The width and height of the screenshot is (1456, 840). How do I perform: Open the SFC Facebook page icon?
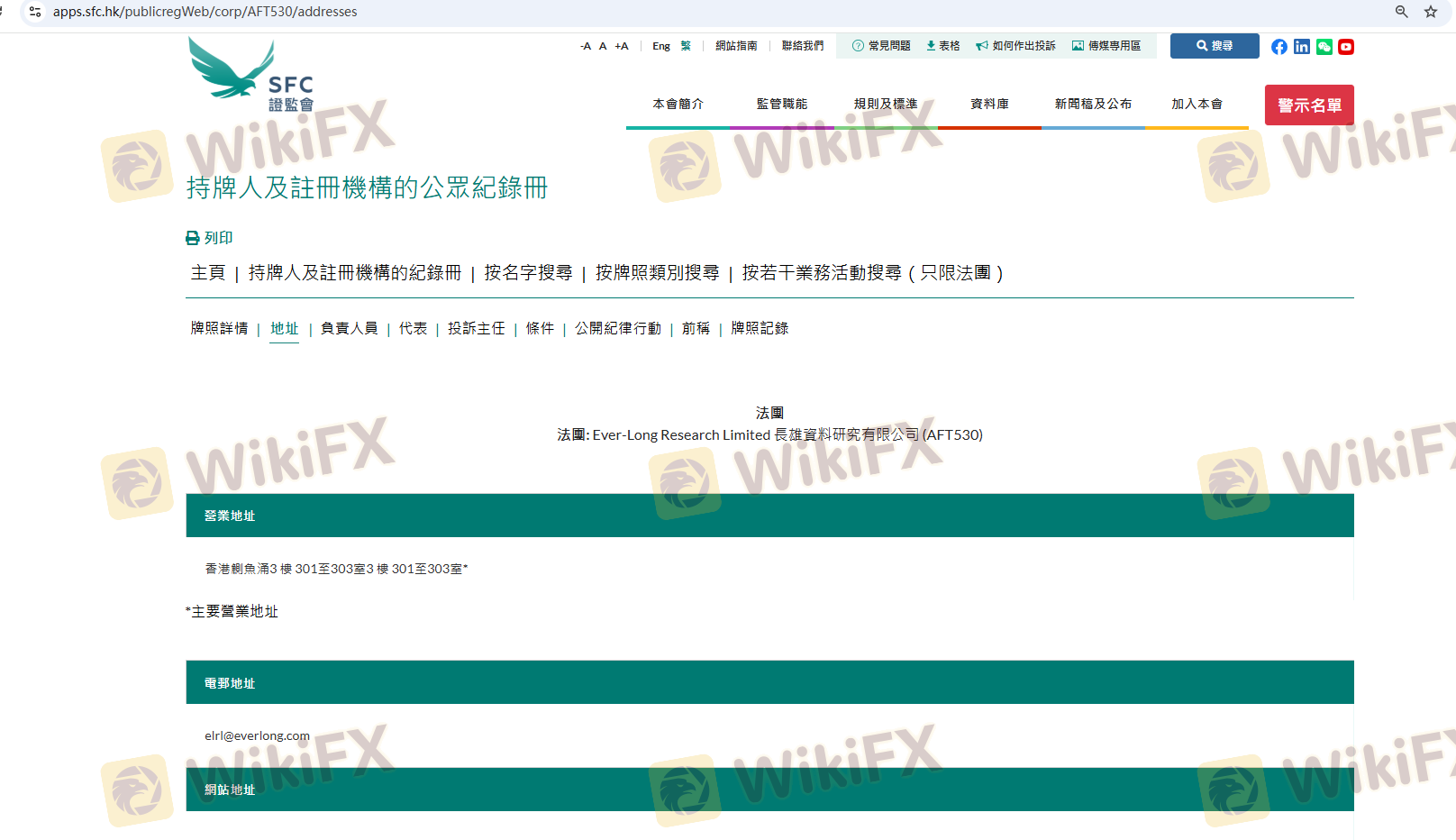[x=1279, y=47]
